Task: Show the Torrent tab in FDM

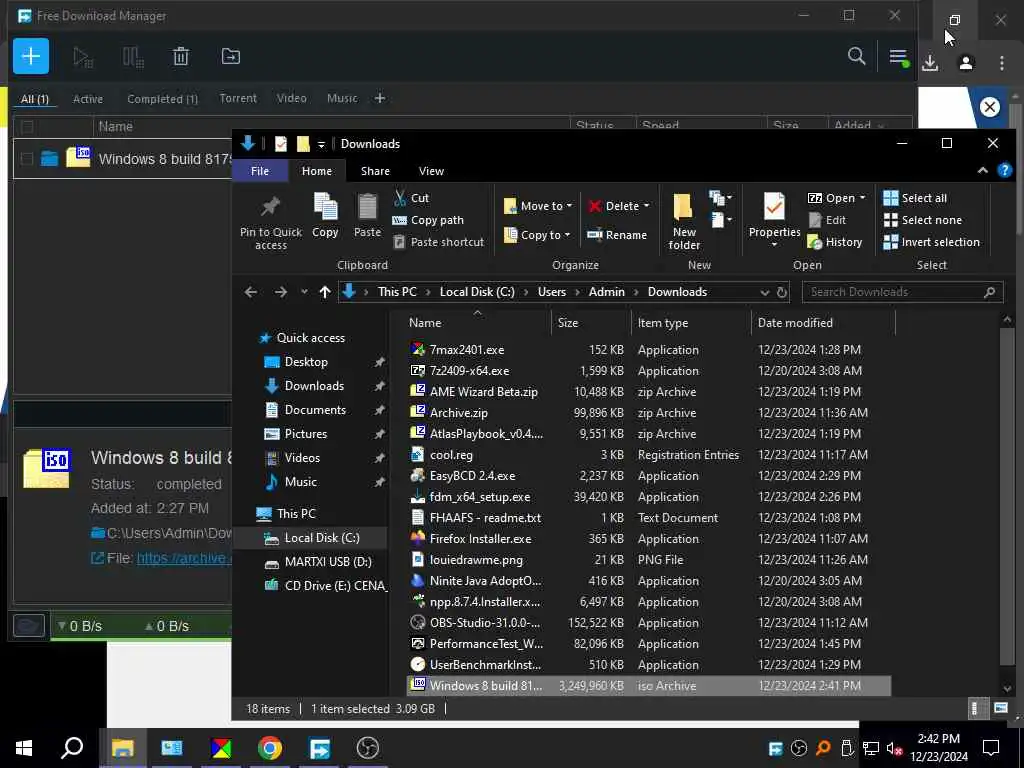Action: pyautogui.click(x=238, y=98)
